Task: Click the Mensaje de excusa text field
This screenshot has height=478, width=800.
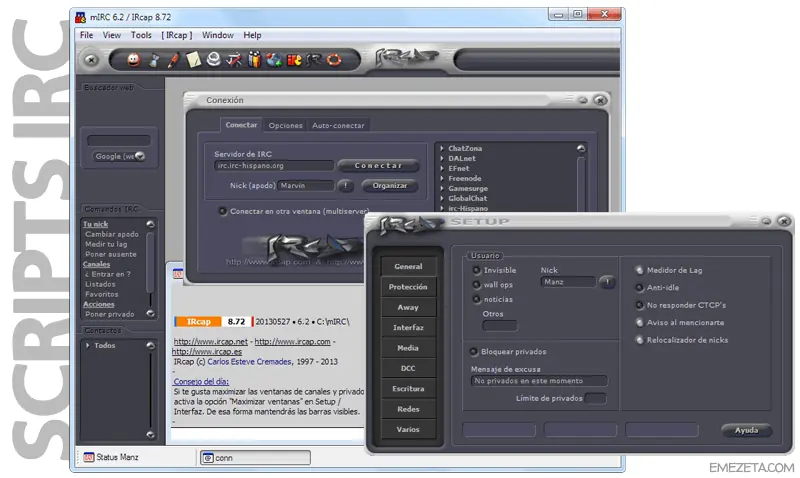Action: pyautogui.click(x=539, y=381)
